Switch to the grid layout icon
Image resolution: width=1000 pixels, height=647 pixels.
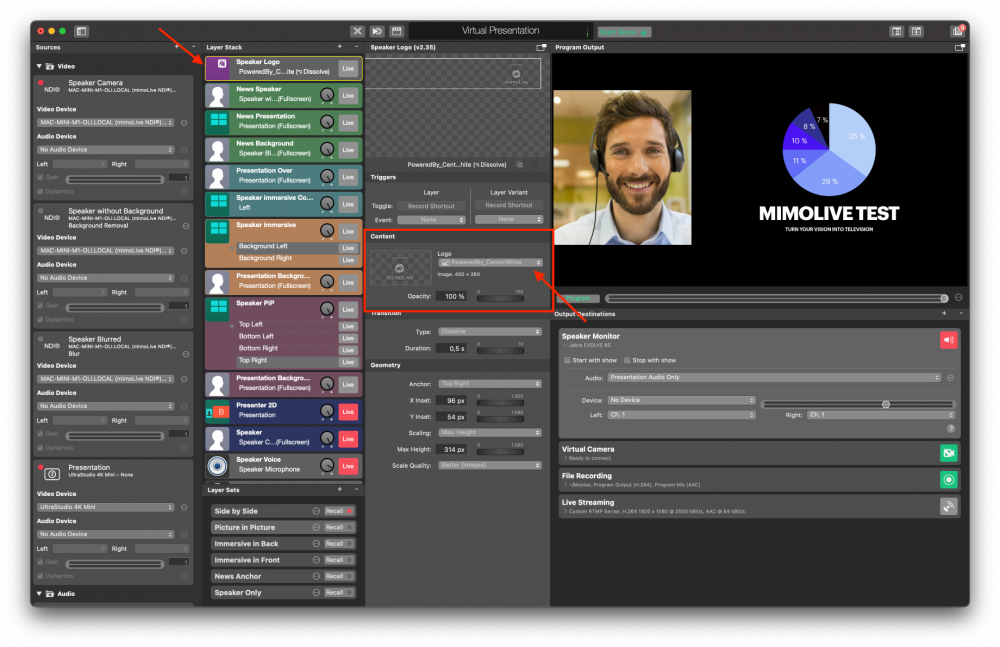tap(916, 31)
